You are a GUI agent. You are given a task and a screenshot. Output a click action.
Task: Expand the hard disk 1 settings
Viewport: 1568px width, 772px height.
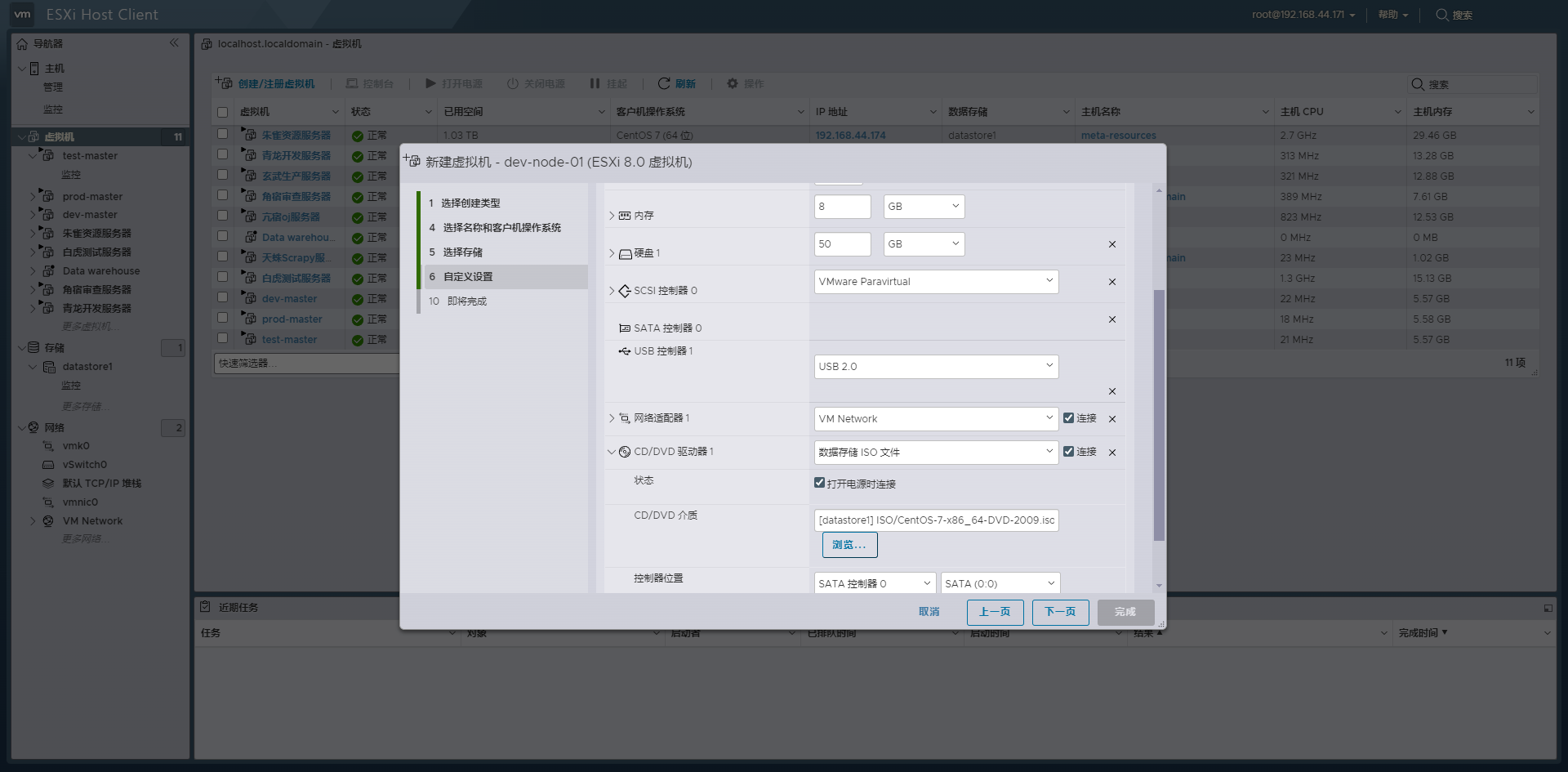pos(611,253)
